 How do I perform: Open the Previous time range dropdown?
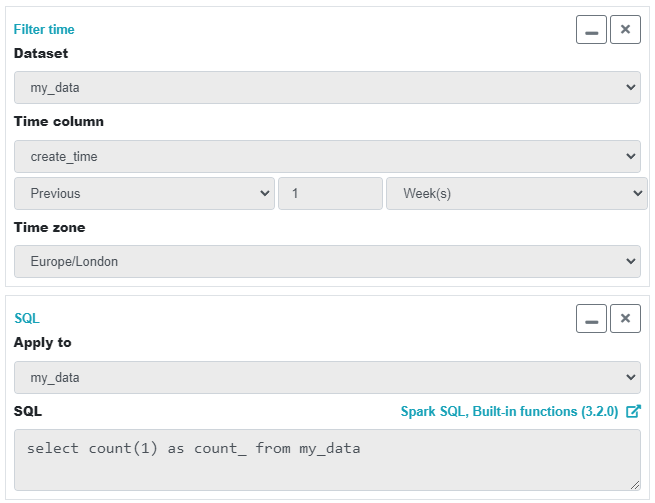tap(144, 193)
